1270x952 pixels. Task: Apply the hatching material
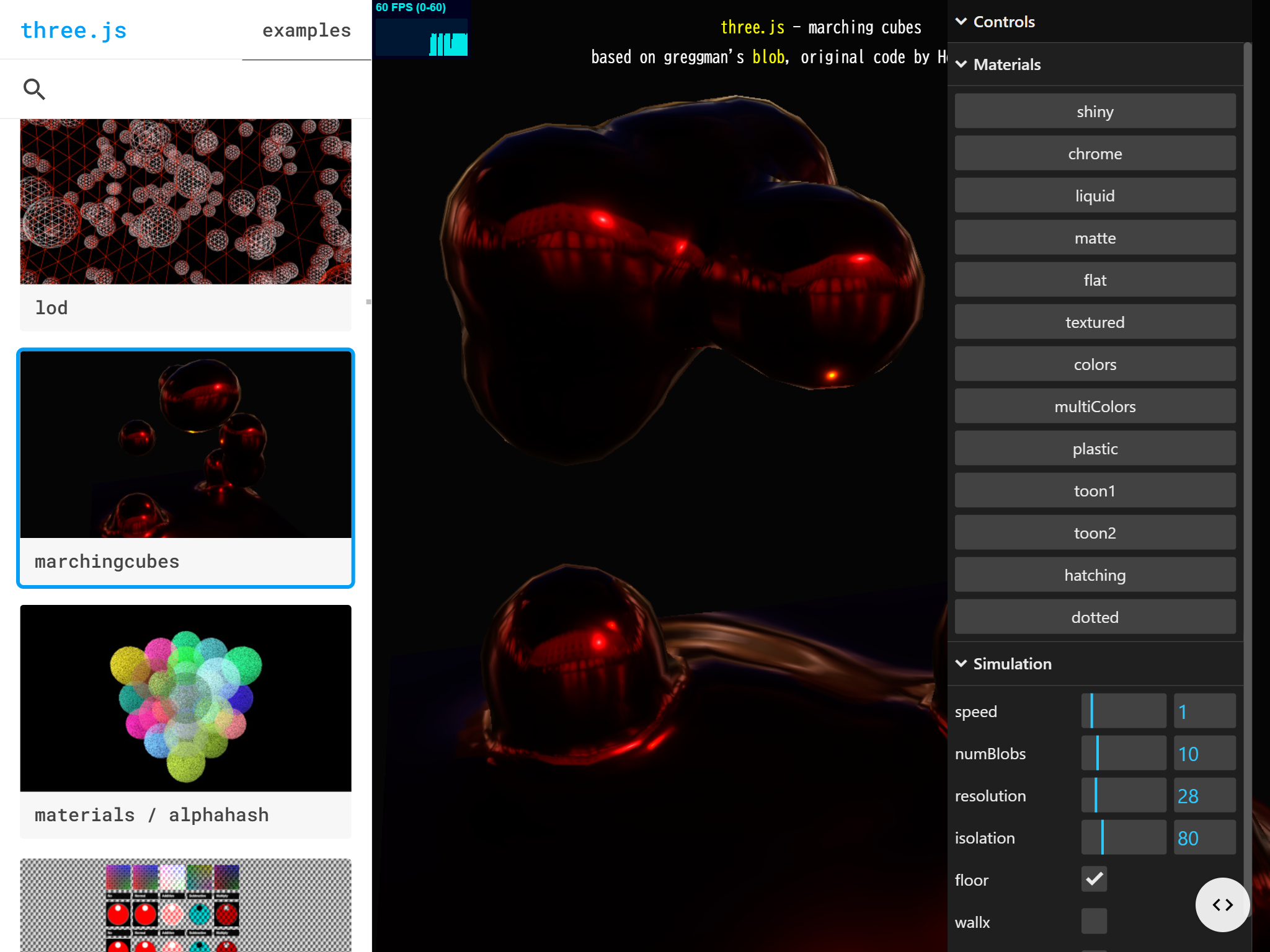pyautogui.click(x=1095, y=575)
